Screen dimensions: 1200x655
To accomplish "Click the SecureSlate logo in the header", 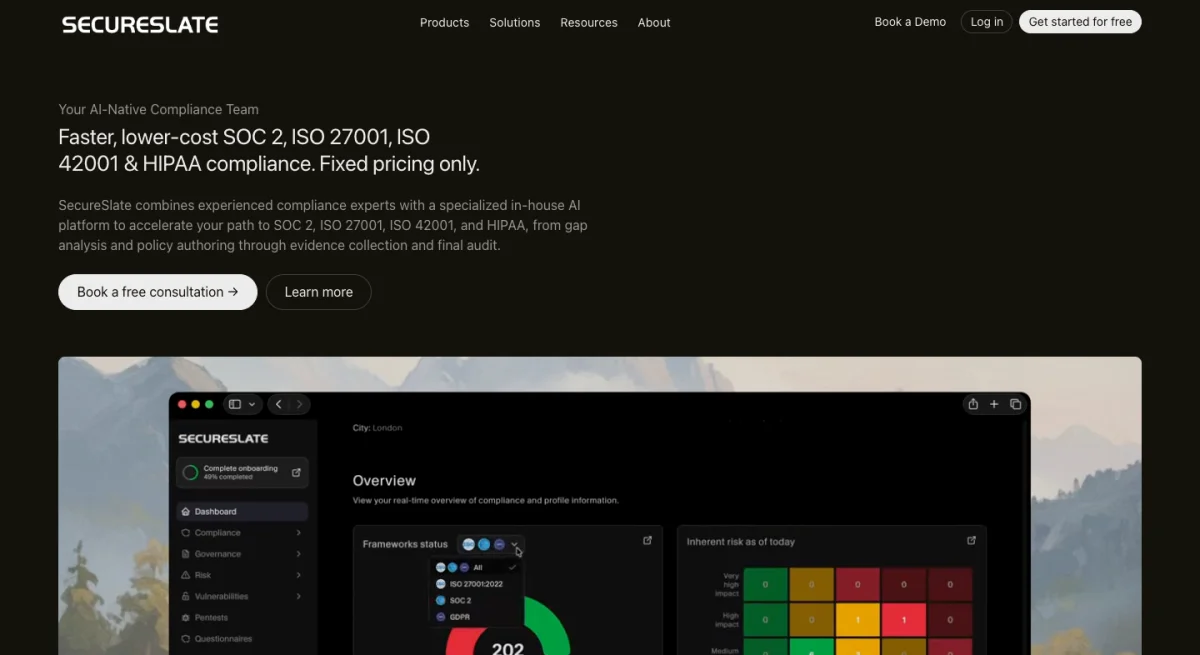I will coord(140,24).
